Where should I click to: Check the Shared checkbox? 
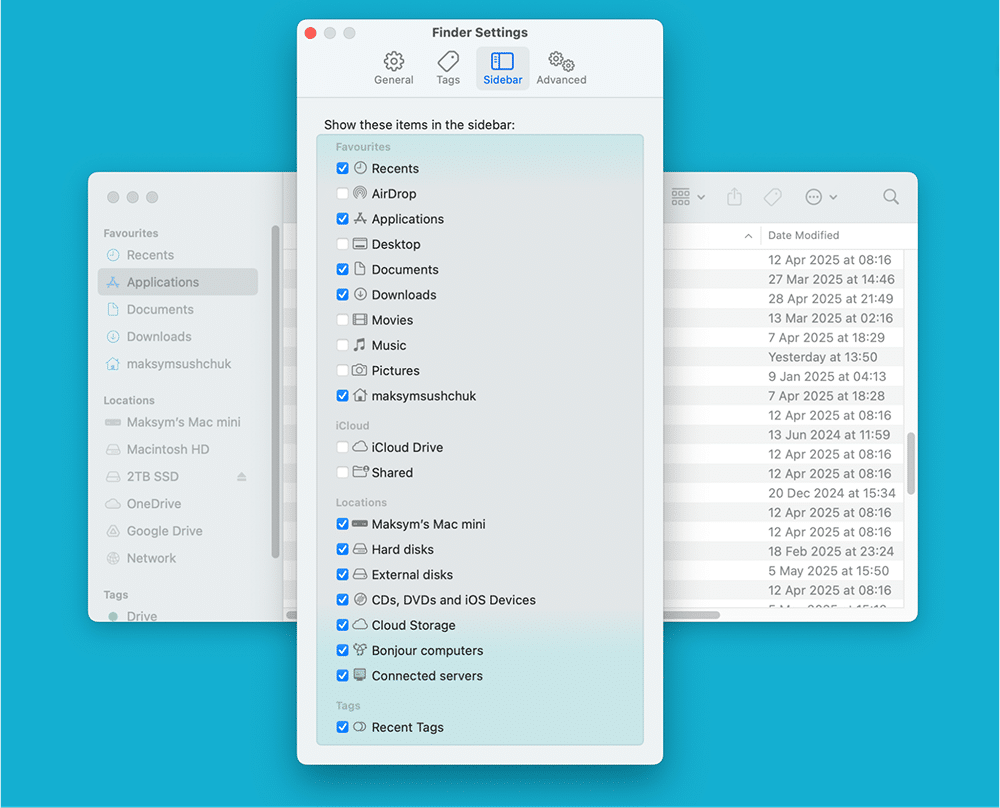pos(342,473)
